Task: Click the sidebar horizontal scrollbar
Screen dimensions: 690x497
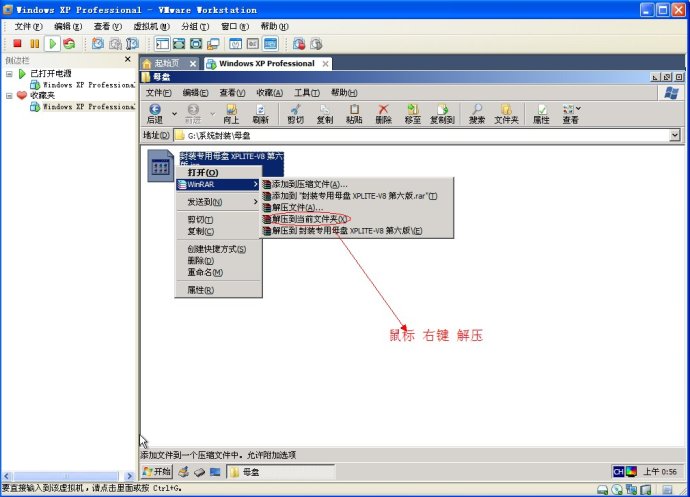Action: tap(68, 476)
